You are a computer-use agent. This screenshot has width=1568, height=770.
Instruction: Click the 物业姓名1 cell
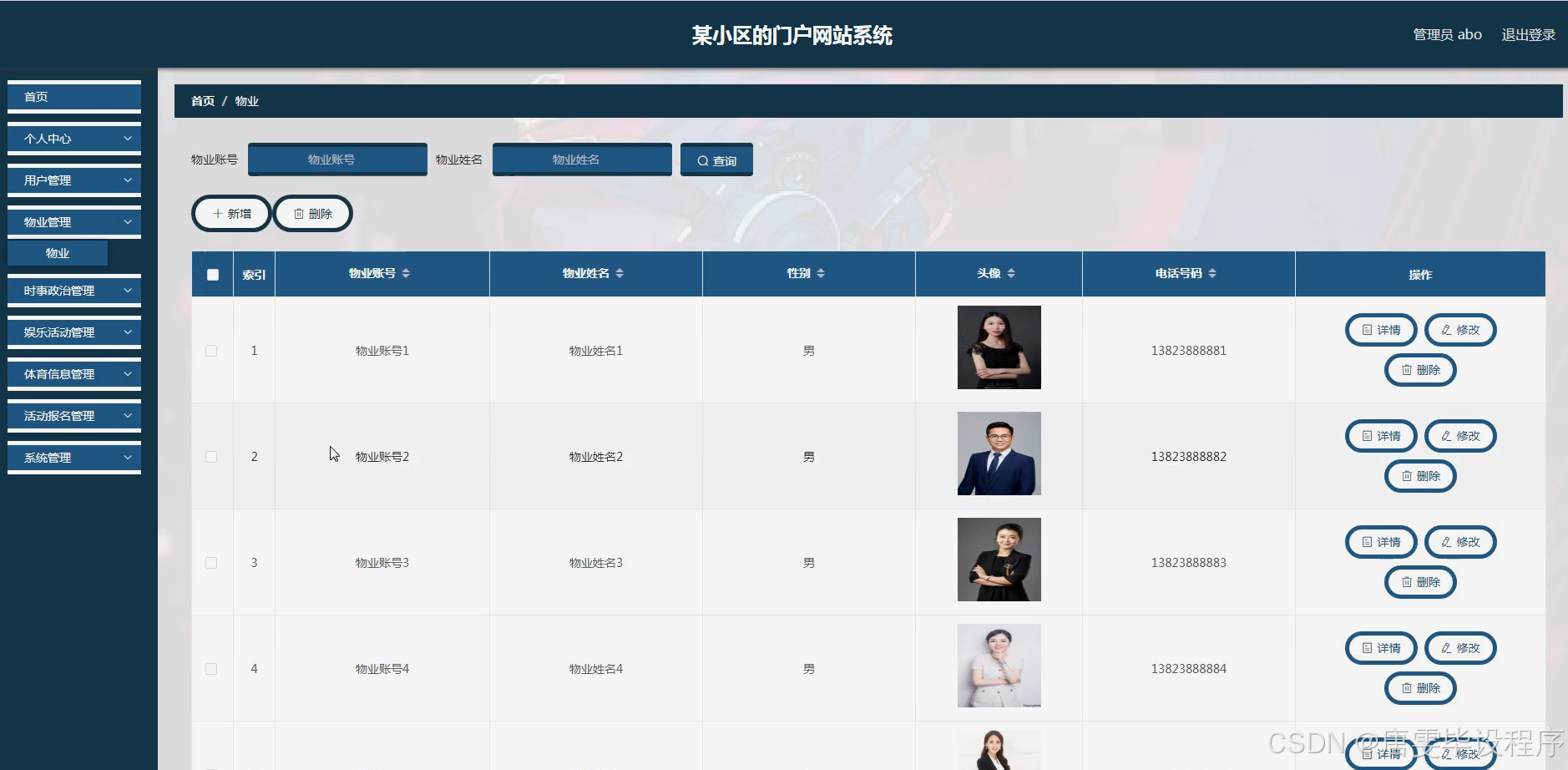click(x=596, y=351)
